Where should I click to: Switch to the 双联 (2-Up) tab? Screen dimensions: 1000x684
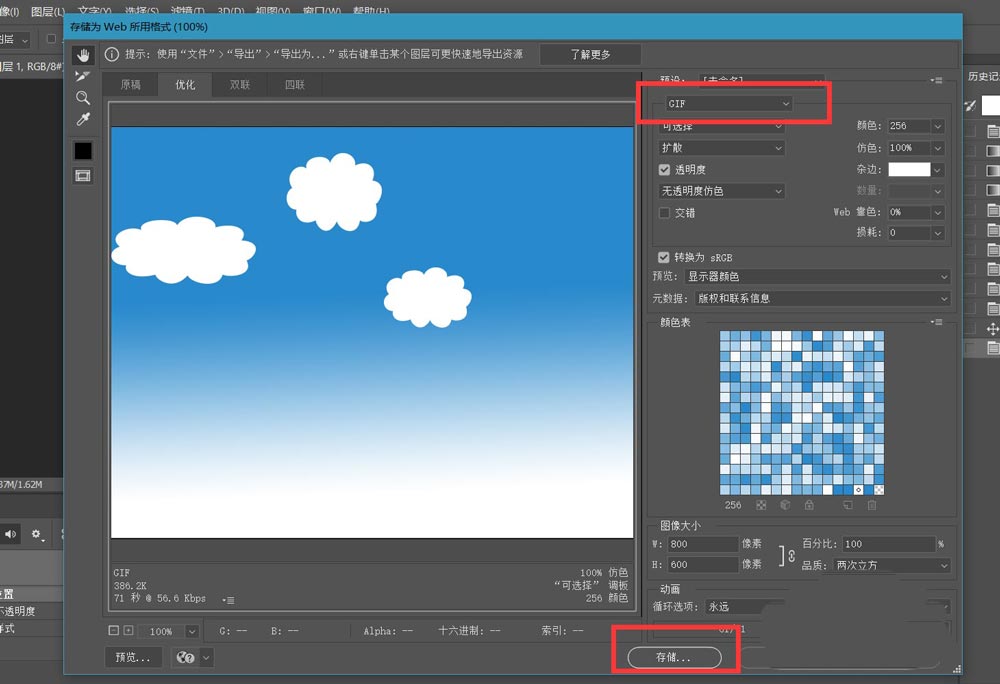coord(239,85)
